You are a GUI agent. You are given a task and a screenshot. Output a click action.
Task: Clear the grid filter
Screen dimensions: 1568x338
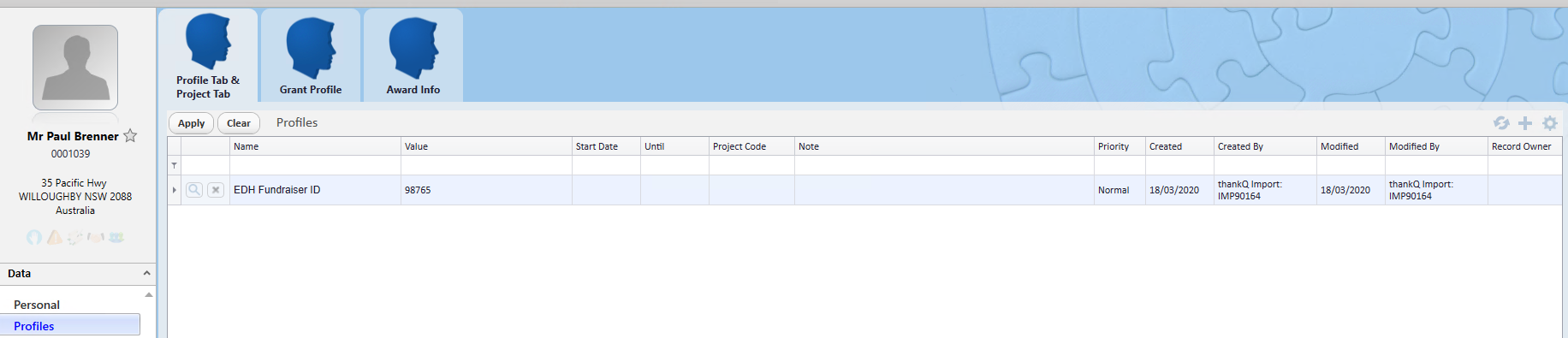click(239, 123)
